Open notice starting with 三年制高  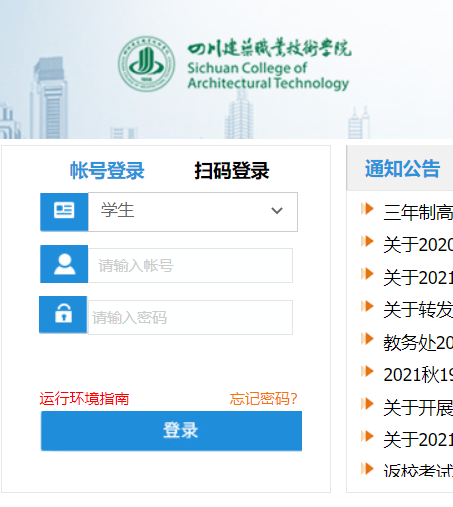418,212
